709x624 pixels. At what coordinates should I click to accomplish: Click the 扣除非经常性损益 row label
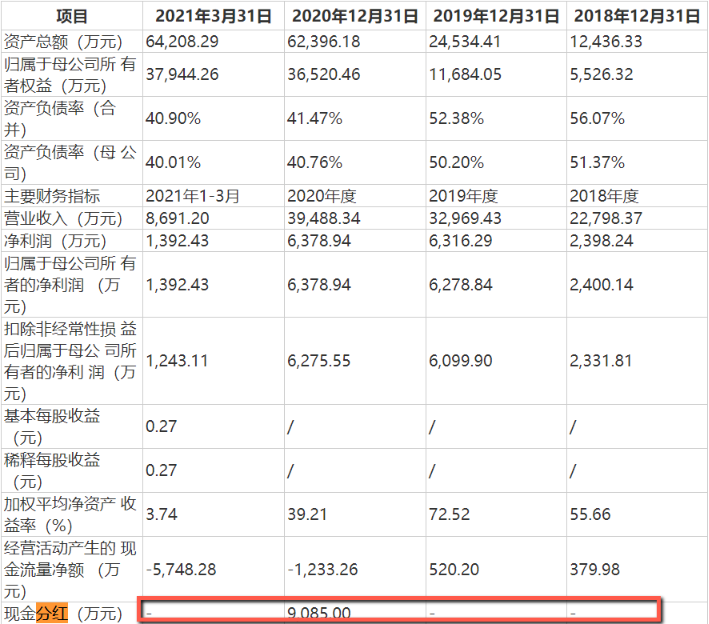[70, 361]
